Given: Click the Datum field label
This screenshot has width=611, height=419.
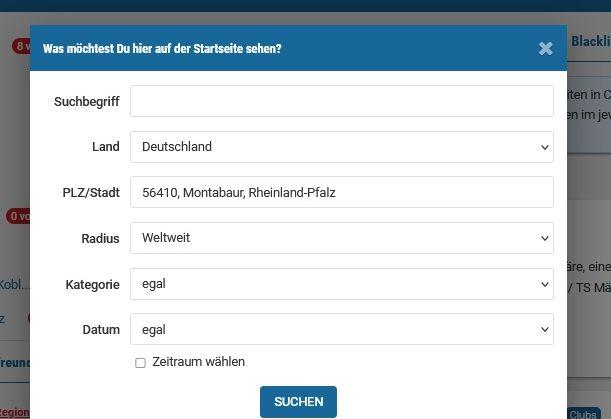Looking at the screenshot, I should (x=101, y=330).
